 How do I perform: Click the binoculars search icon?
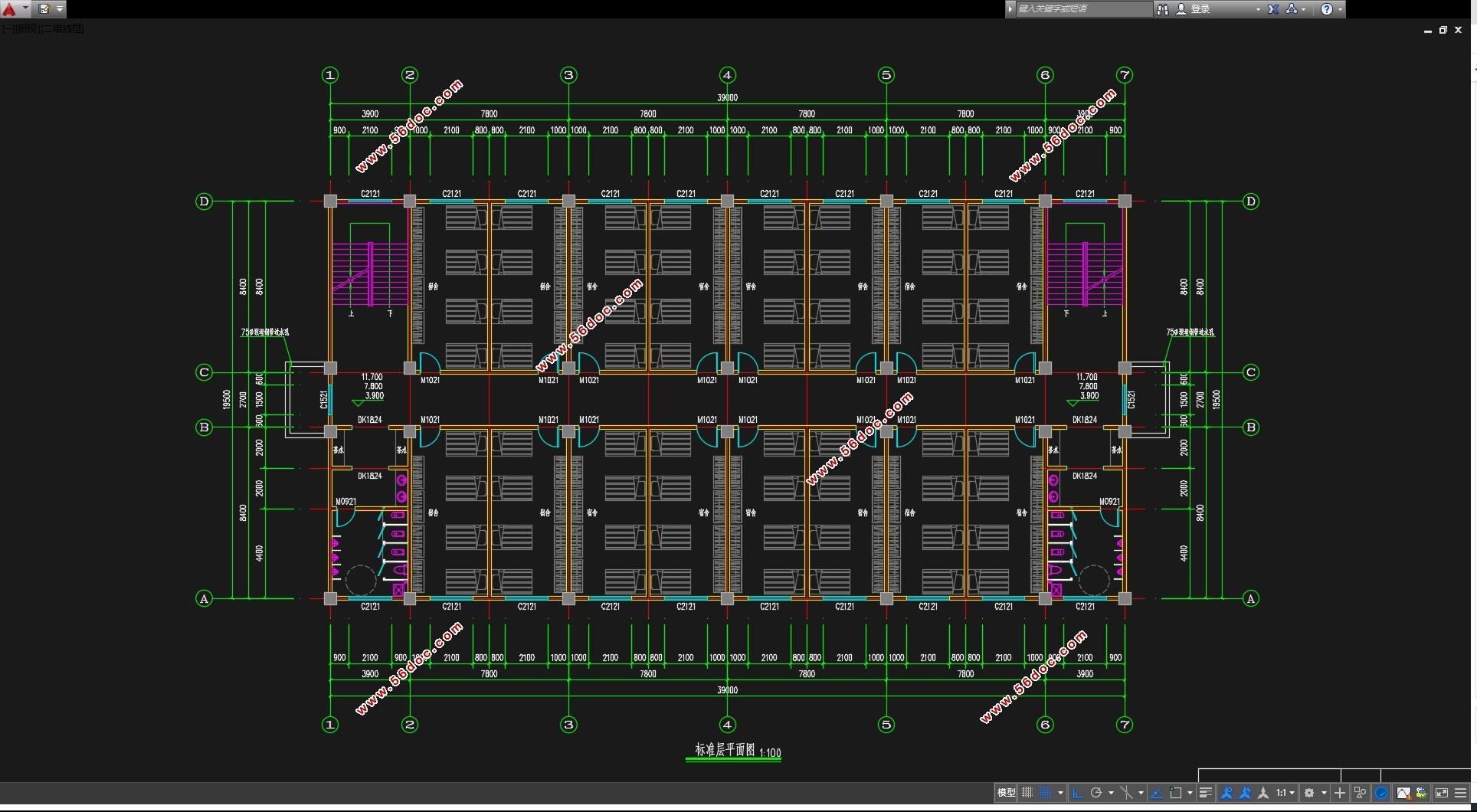coord(1163,9)
